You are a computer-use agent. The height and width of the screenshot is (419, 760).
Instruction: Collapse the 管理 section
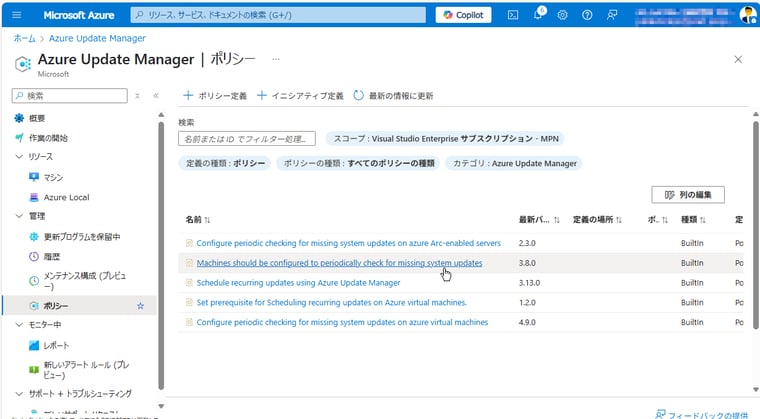[19, 216]
